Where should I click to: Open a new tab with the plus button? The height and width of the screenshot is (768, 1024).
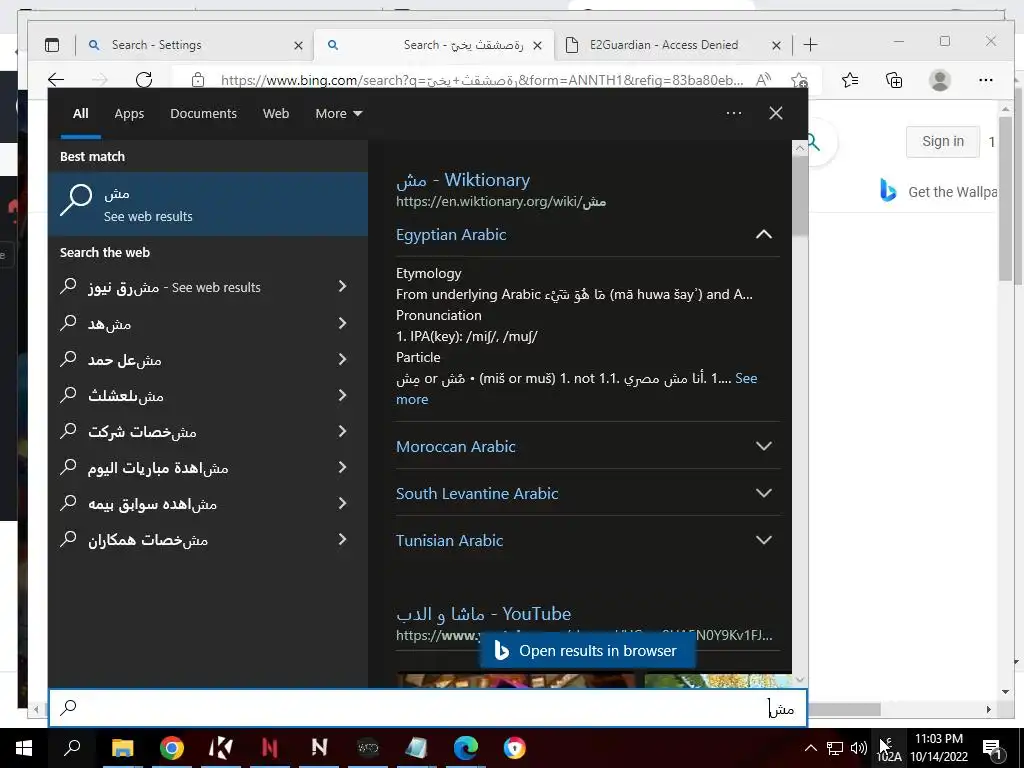pos(810,44)
